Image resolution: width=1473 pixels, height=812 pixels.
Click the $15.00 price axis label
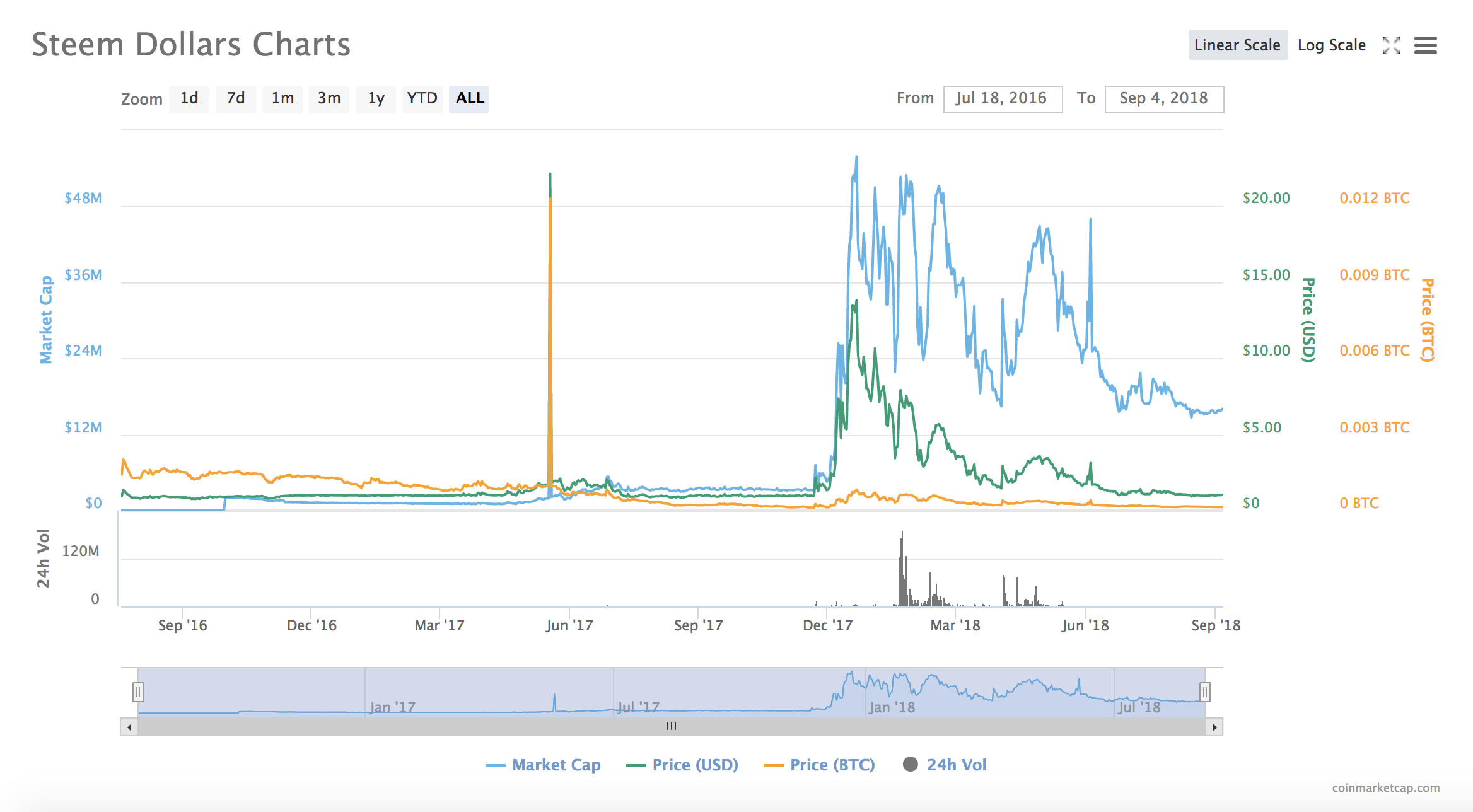click(1266, 275)
